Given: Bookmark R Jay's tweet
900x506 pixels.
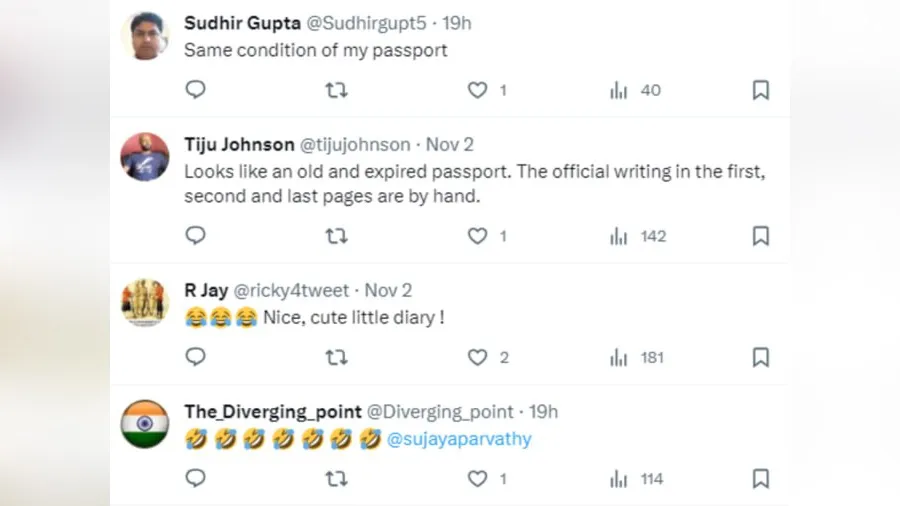Looking at the screenshot, I should coord(761,357).
